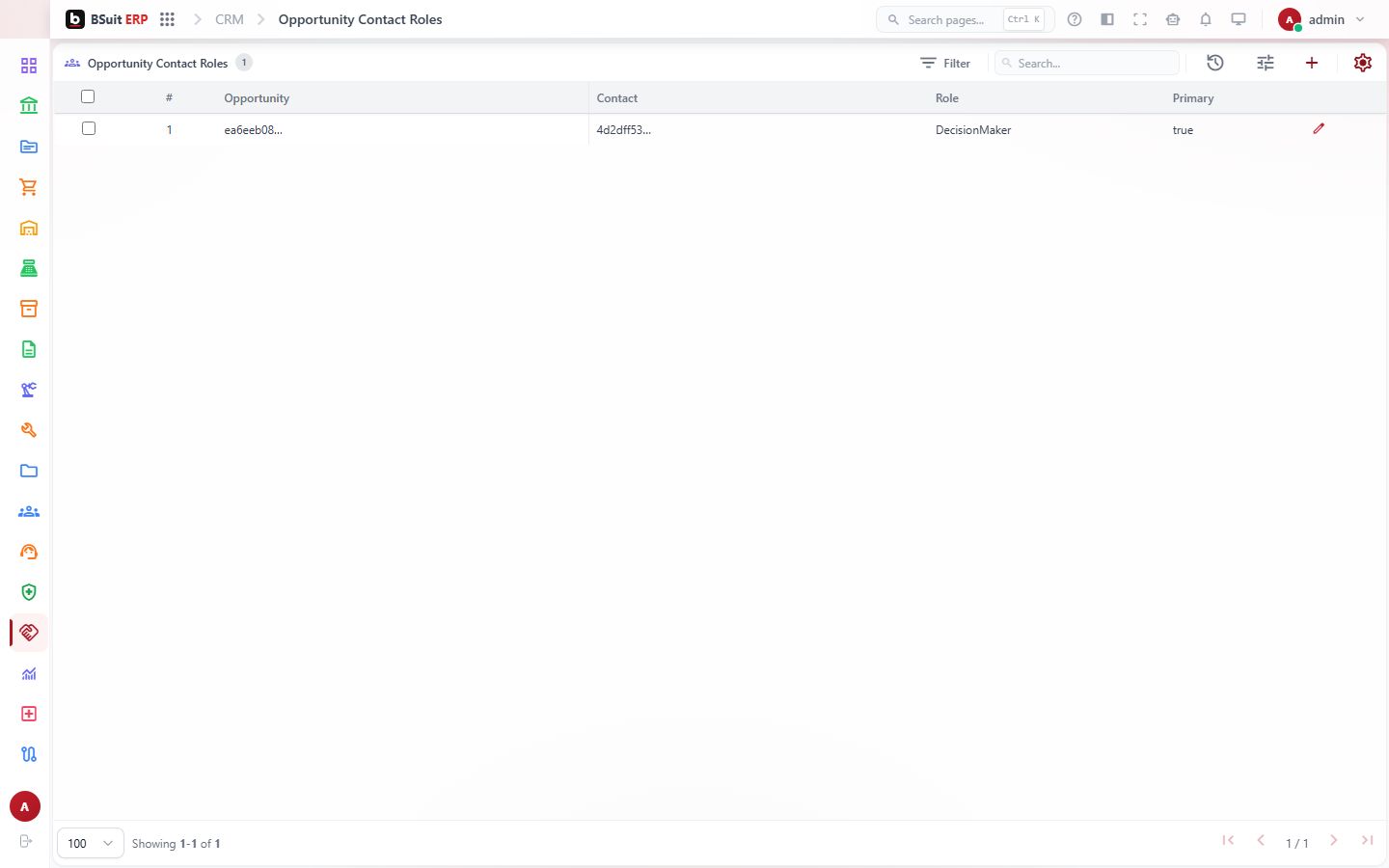Open the app launcher grid beside BSuit ERP
1389x868 pixels.
point(167,19)
